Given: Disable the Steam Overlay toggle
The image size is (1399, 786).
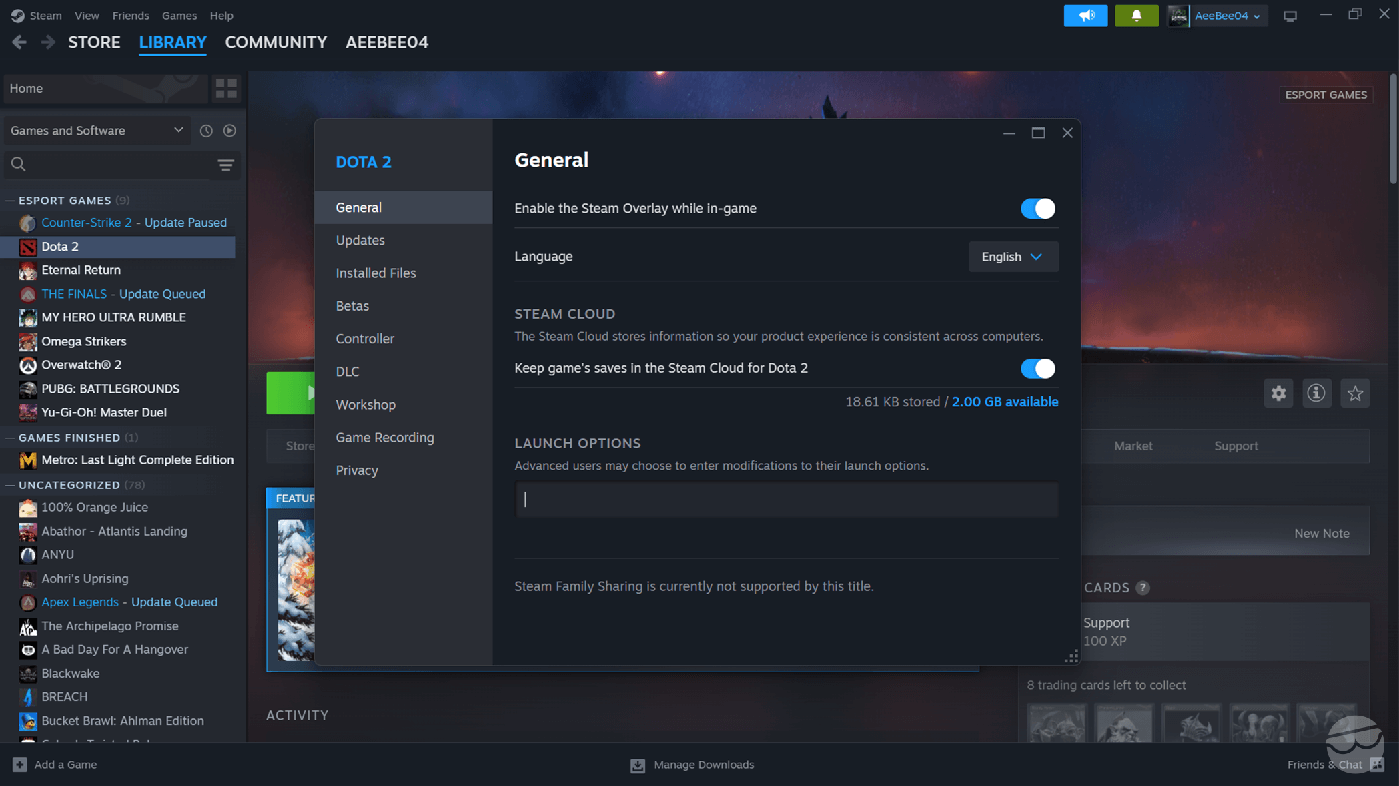Looking at the screenshot, I should (x=1037, y=209).
